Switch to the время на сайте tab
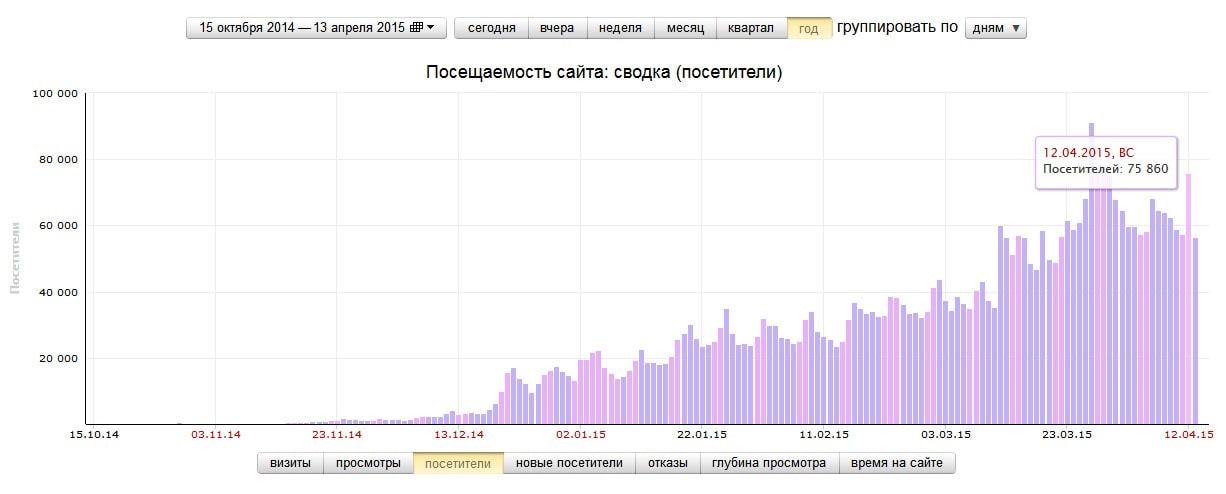This screenshot has width=1226, height=494. pyautogui.click(x=897, y=463)
